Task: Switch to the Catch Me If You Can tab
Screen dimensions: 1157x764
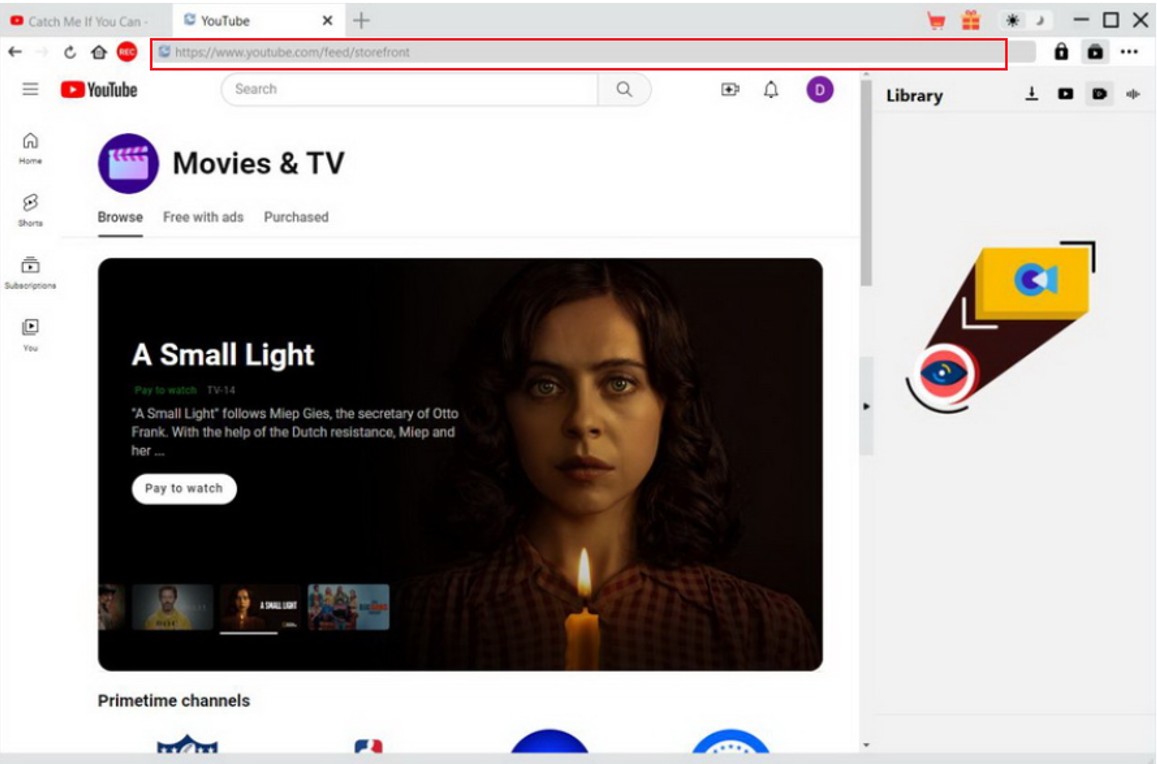Action: (x=80, y=20)
